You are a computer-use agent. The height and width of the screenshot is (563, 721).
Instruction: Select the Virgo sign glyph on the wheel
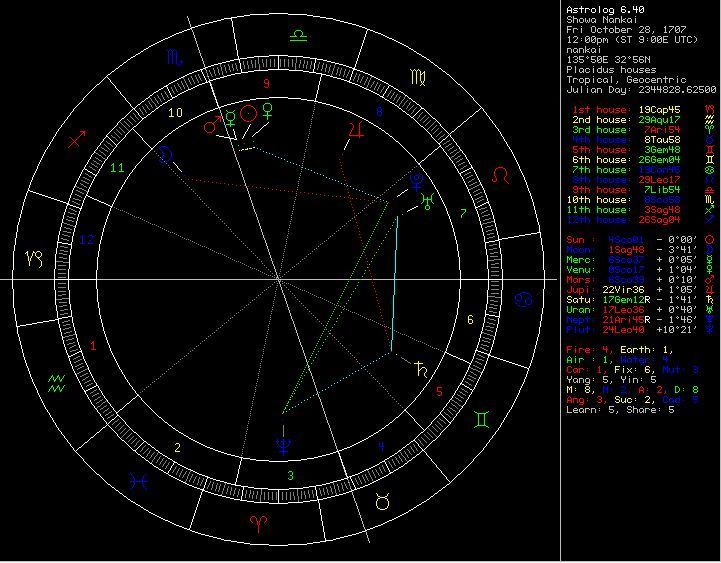pyautogui.click(x=418, y=77)
